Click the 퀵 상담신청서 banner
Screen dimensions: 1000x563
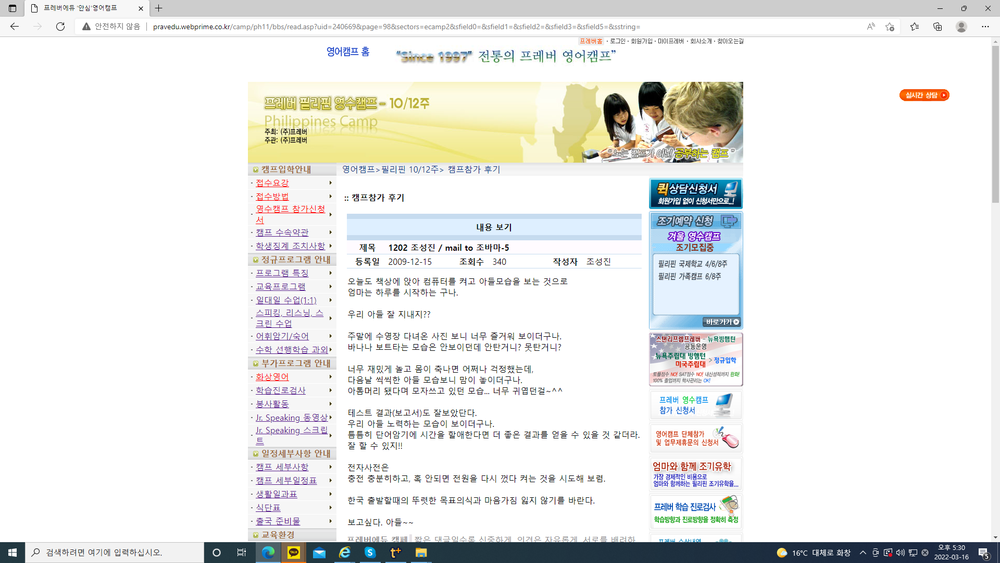tap(695, 194)
